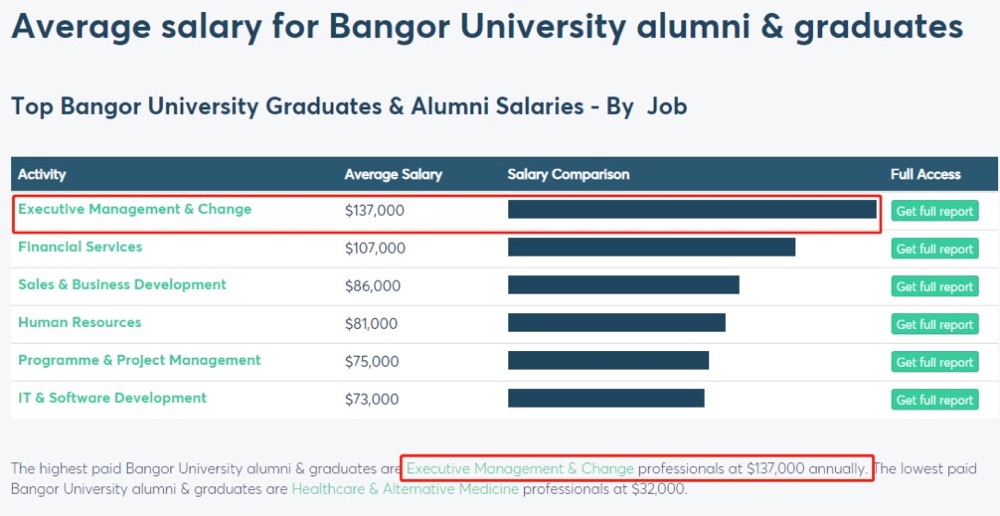Open Executive Management & Change link in table
The image size is (1000, 516).
(135, 210)
